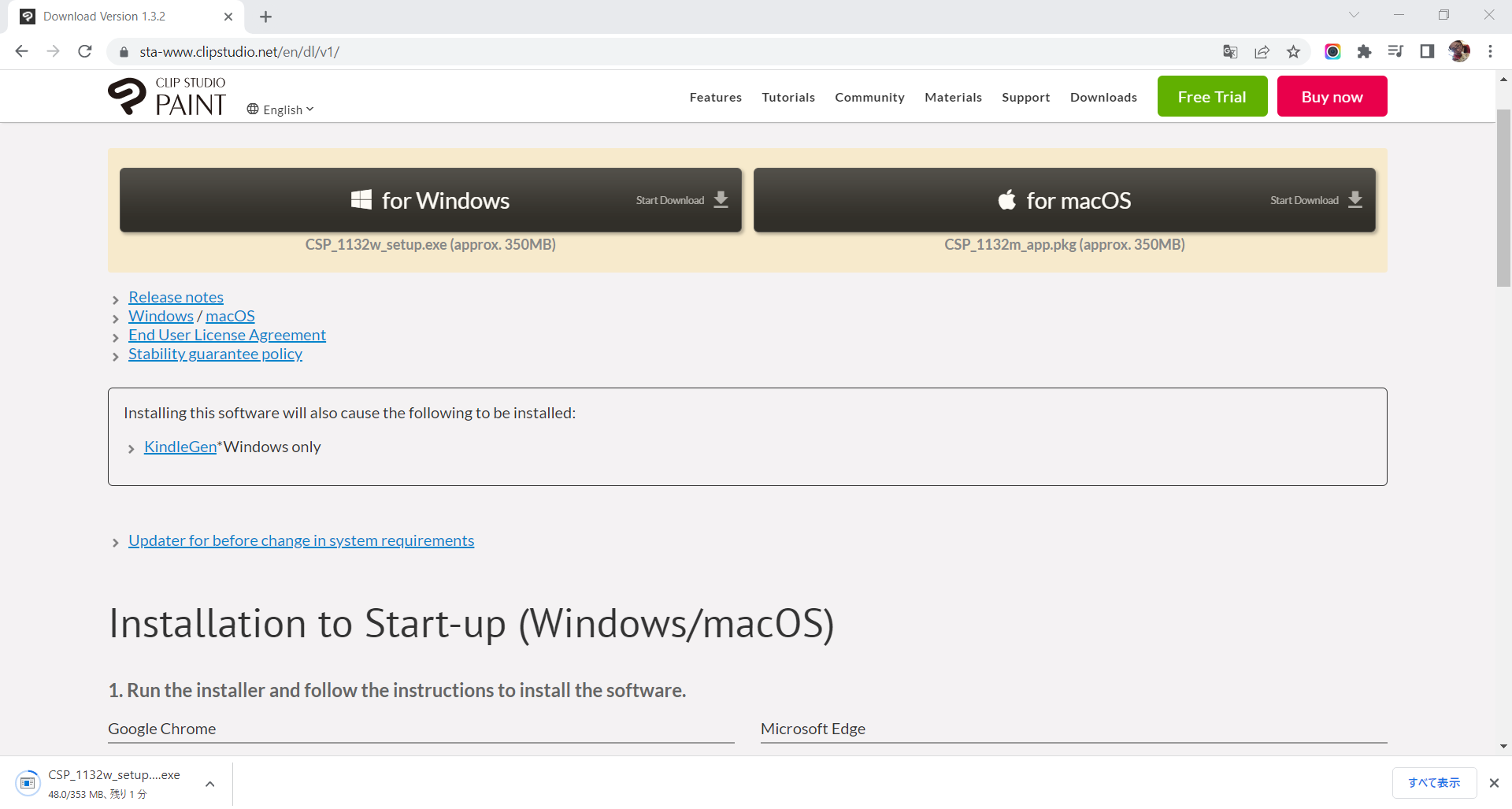Open the English language dropdown
The height and width of the screenshot is (809, 1512).
tap(280, 109)
